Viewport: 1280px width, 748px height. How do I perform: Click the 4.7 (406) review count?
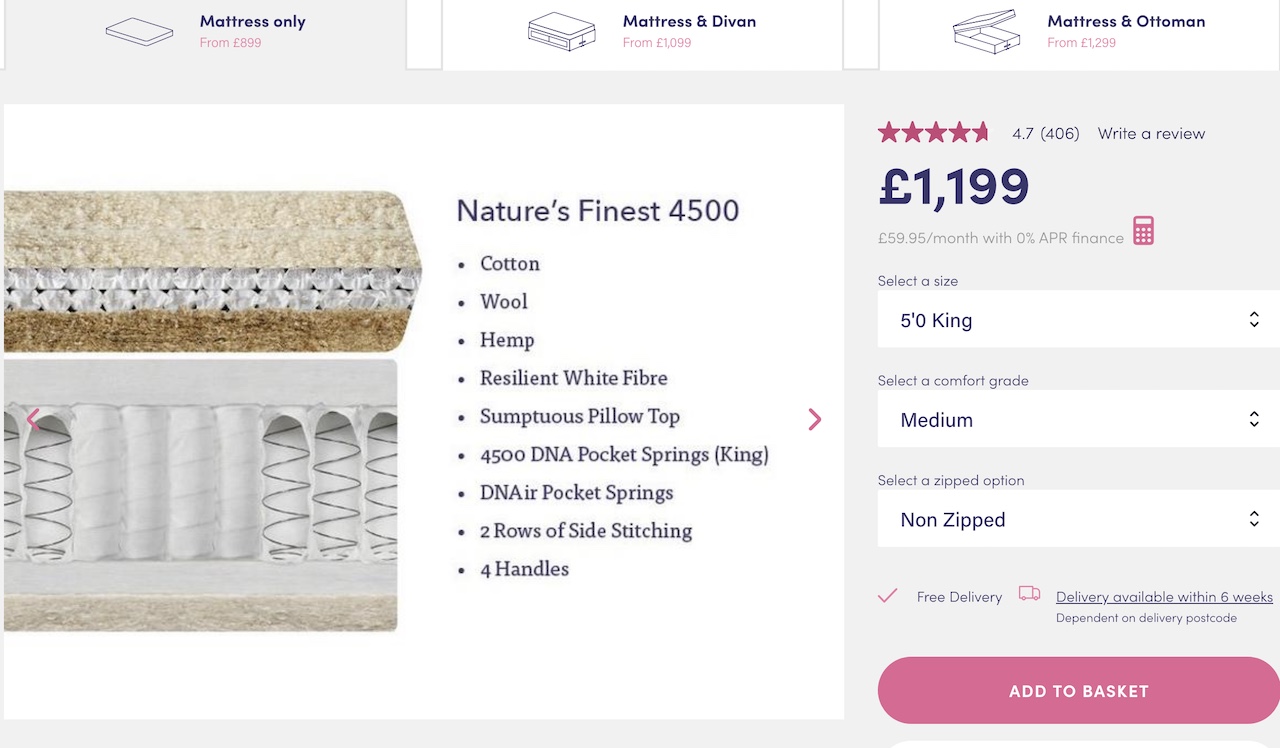(x=1045, y=133)
